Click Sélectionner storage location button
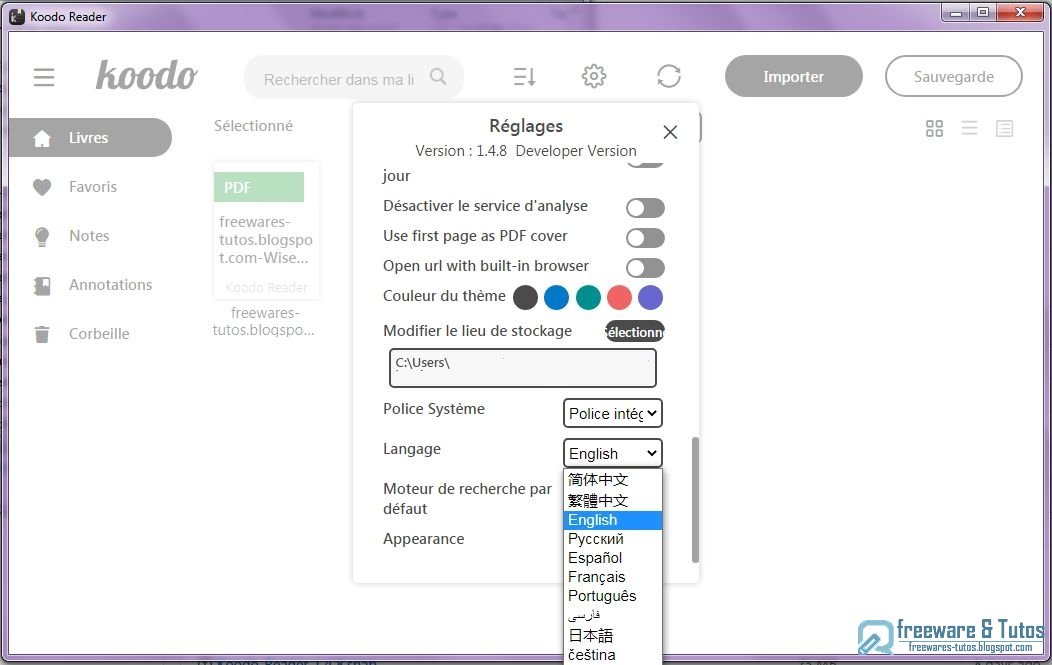 tap(635, 331)
